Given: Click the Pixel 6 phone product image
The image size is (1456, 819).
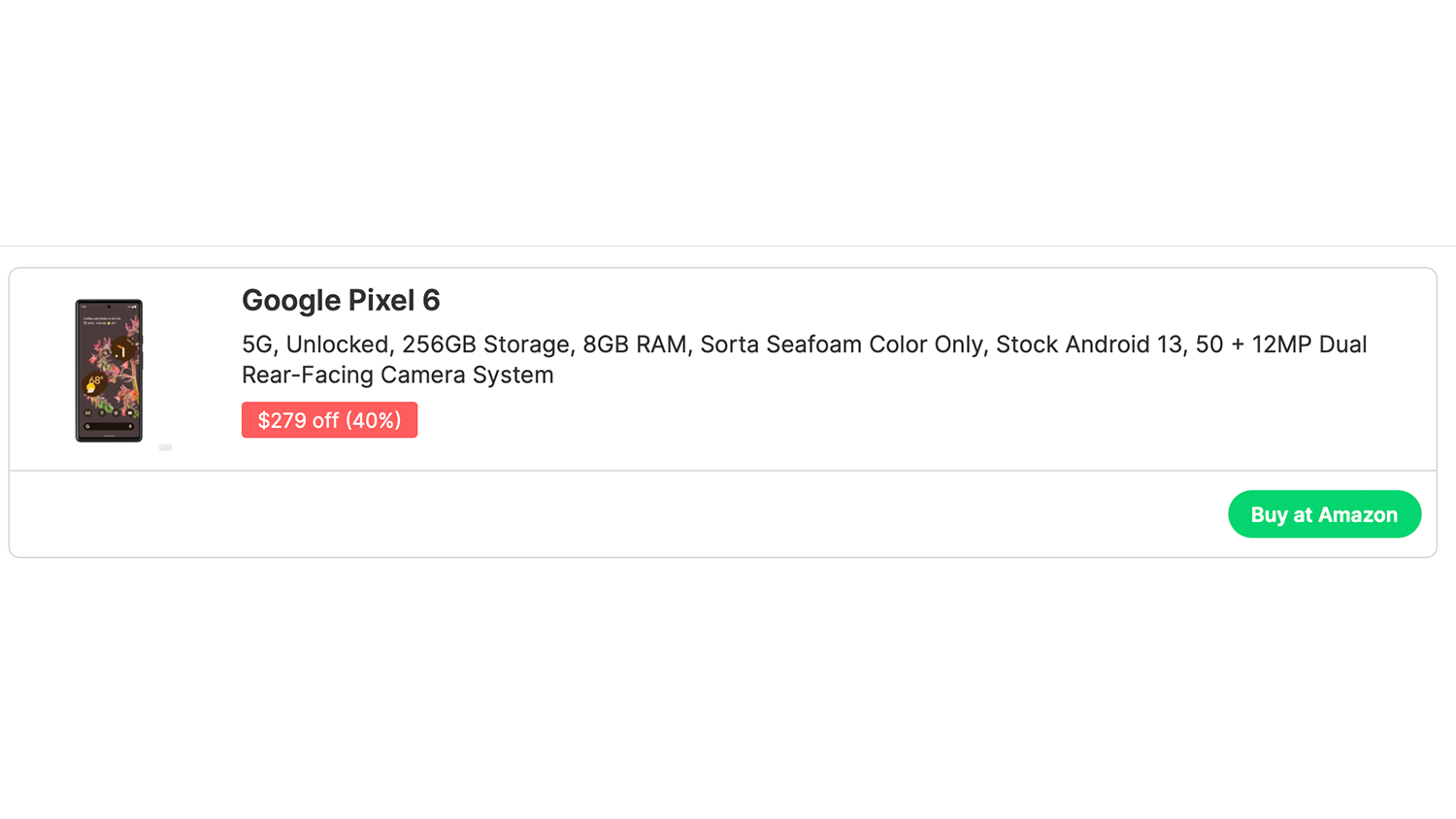Looking at the screenshot, I should tap(109, 371).
